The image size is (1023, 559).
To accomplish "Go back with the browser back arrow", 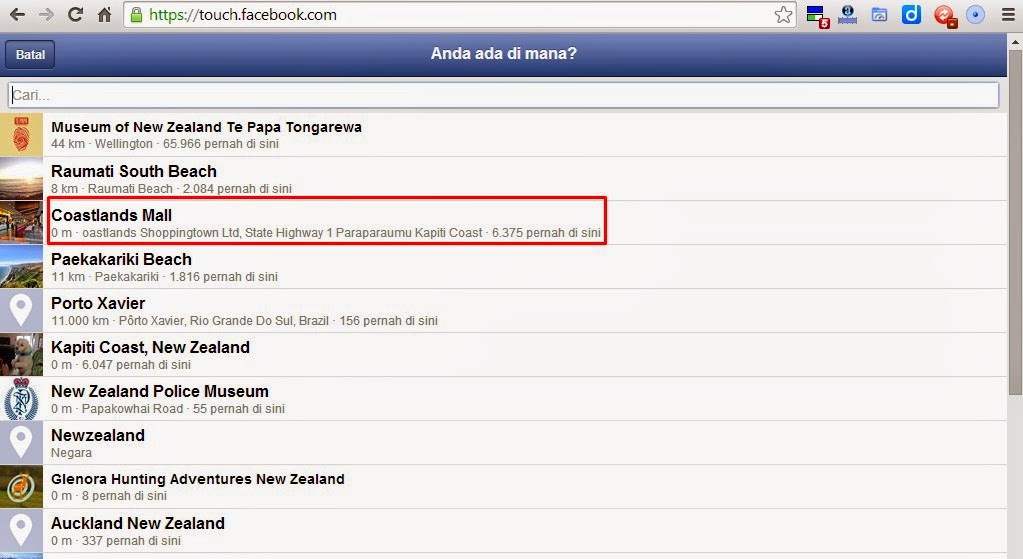I will (x=17, y=14).
